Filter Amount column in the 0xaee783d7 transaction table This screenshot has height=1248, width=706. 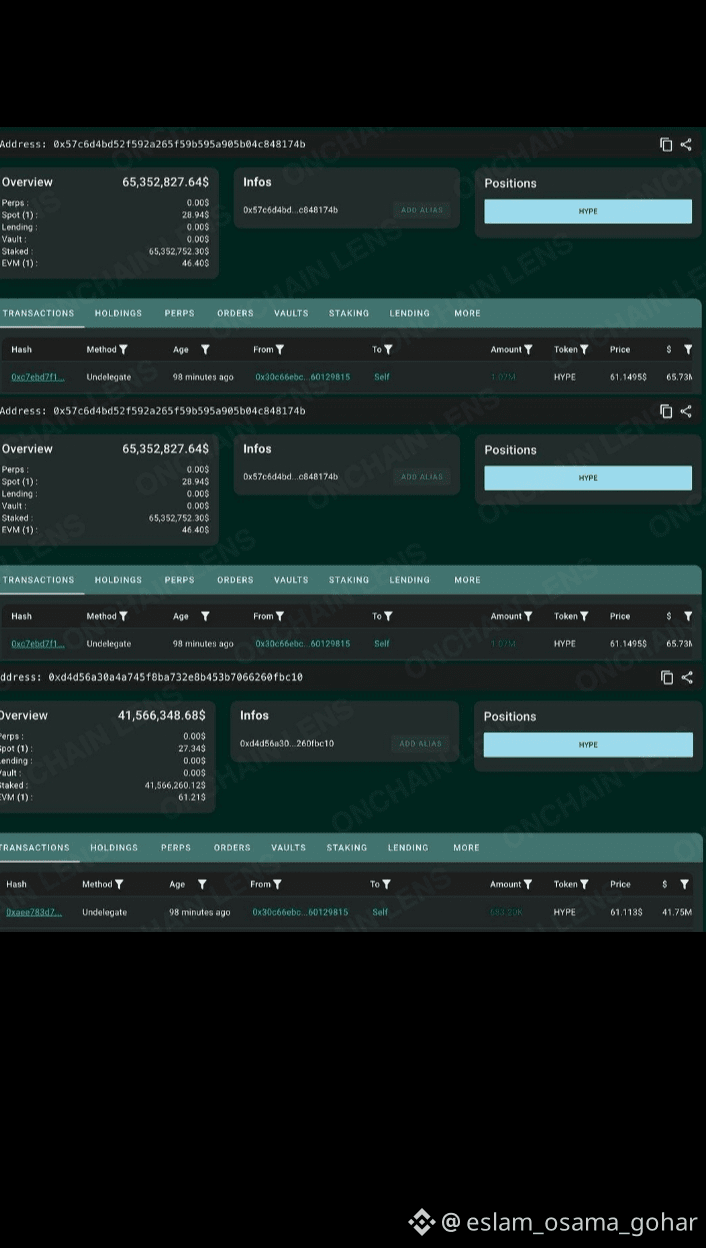click(x=528, y=884)
